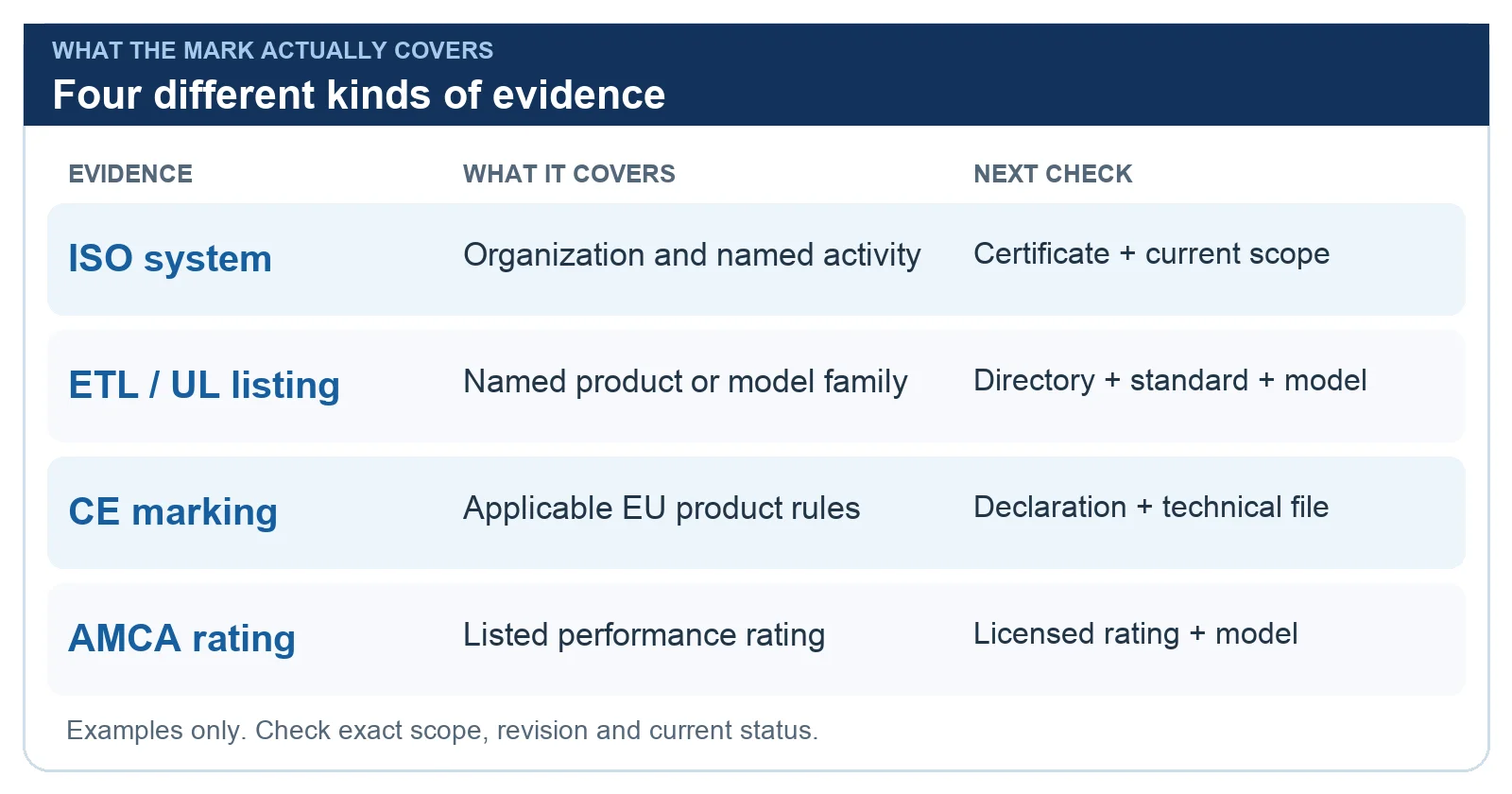Screen dimensions: 1512x794
Task: Click the 'Examples only' footnote text
Action: [442, 731]
